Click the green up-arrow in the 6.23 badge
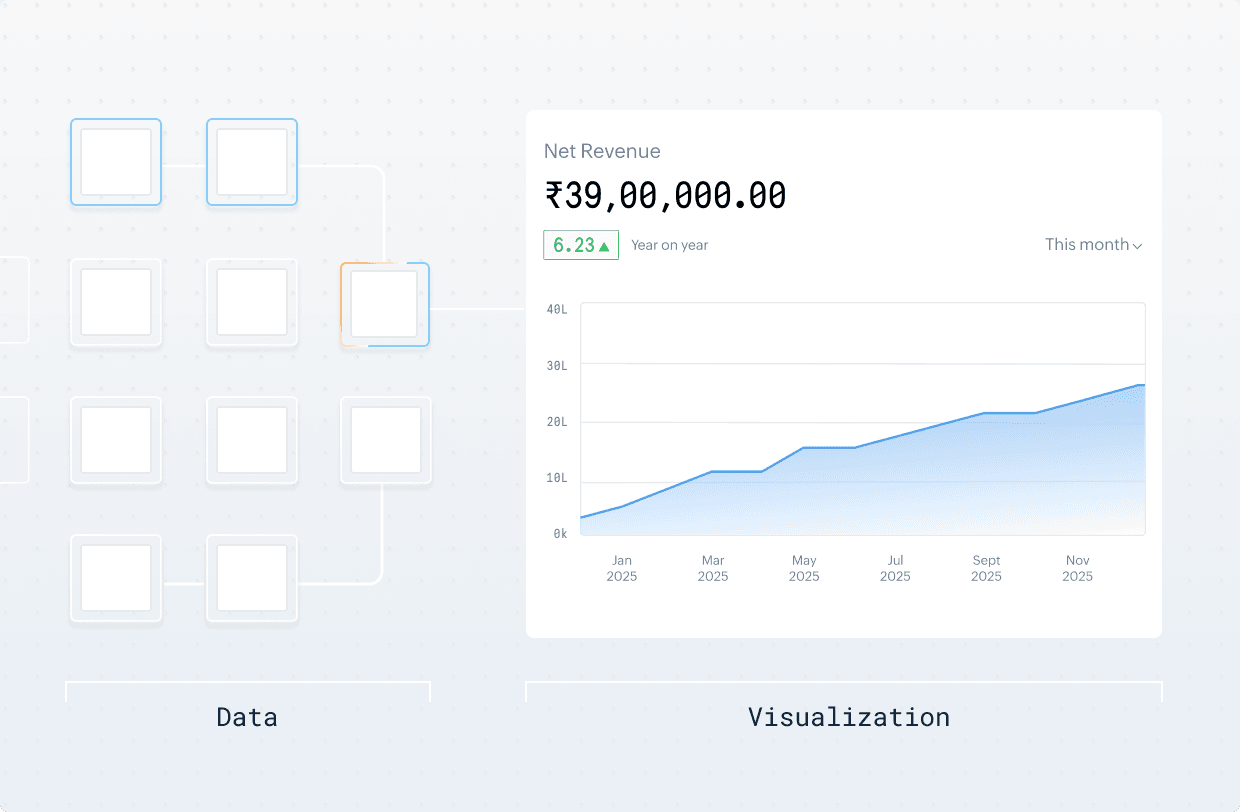The height and width of the screenshot is (812, 1240). (604, 246)
